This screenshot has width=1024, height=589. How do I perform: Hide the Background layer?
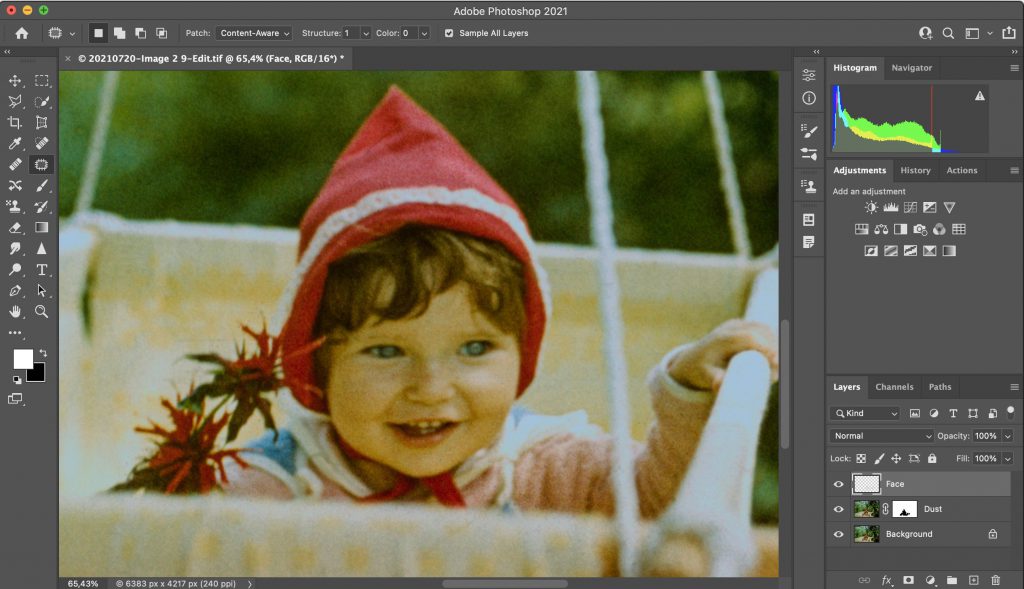point(839,534)
